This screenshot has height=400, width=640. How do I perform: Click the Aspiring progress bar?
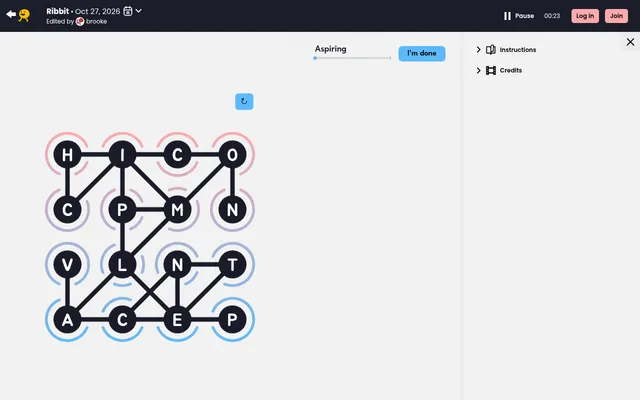353,58
